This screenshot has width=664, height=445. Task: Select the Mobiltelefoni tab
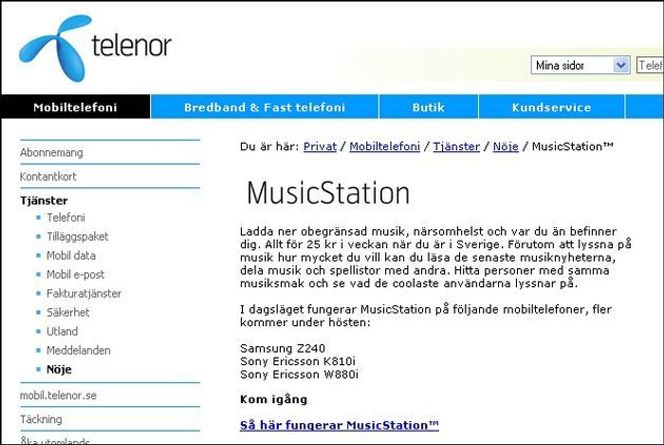pos(75,107)
